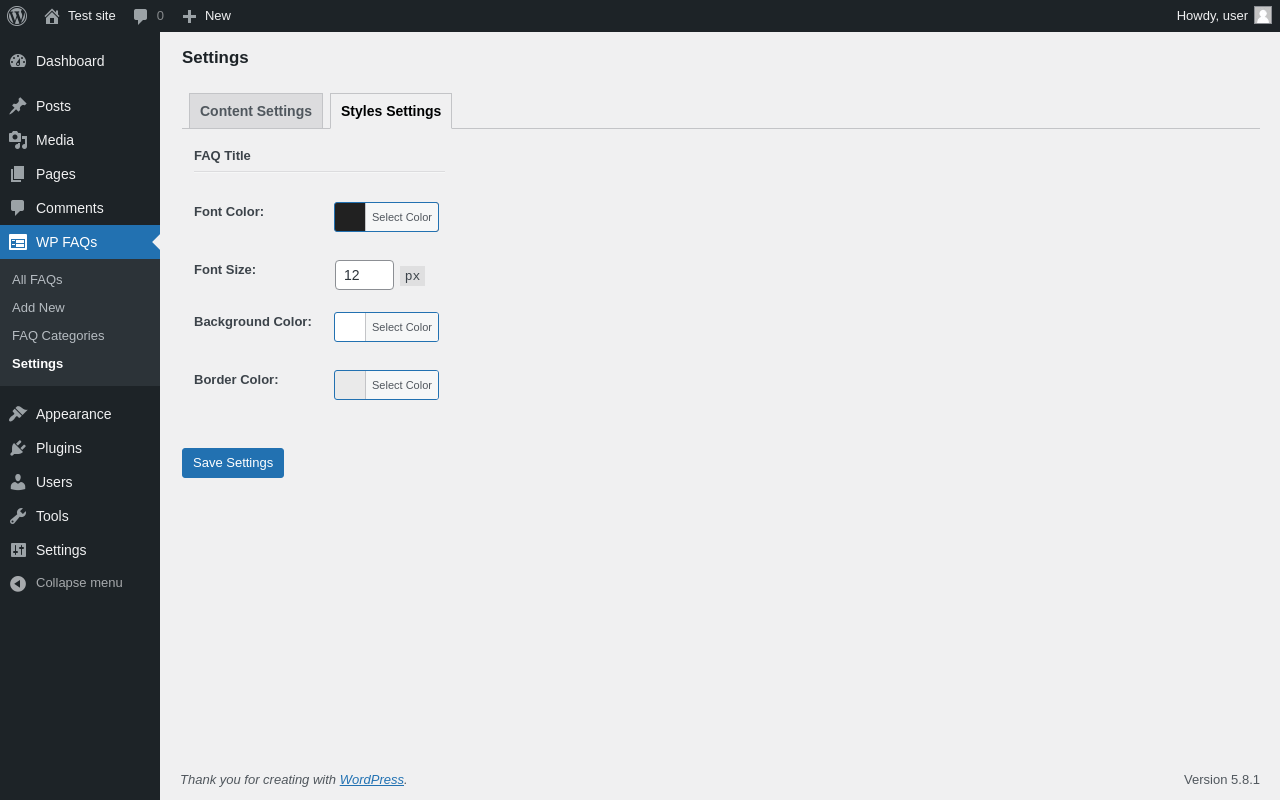Click the Version 5.8.1 text
Image resolution: width=1280 pixels, height=800 pixels.
click(1222, 780)
